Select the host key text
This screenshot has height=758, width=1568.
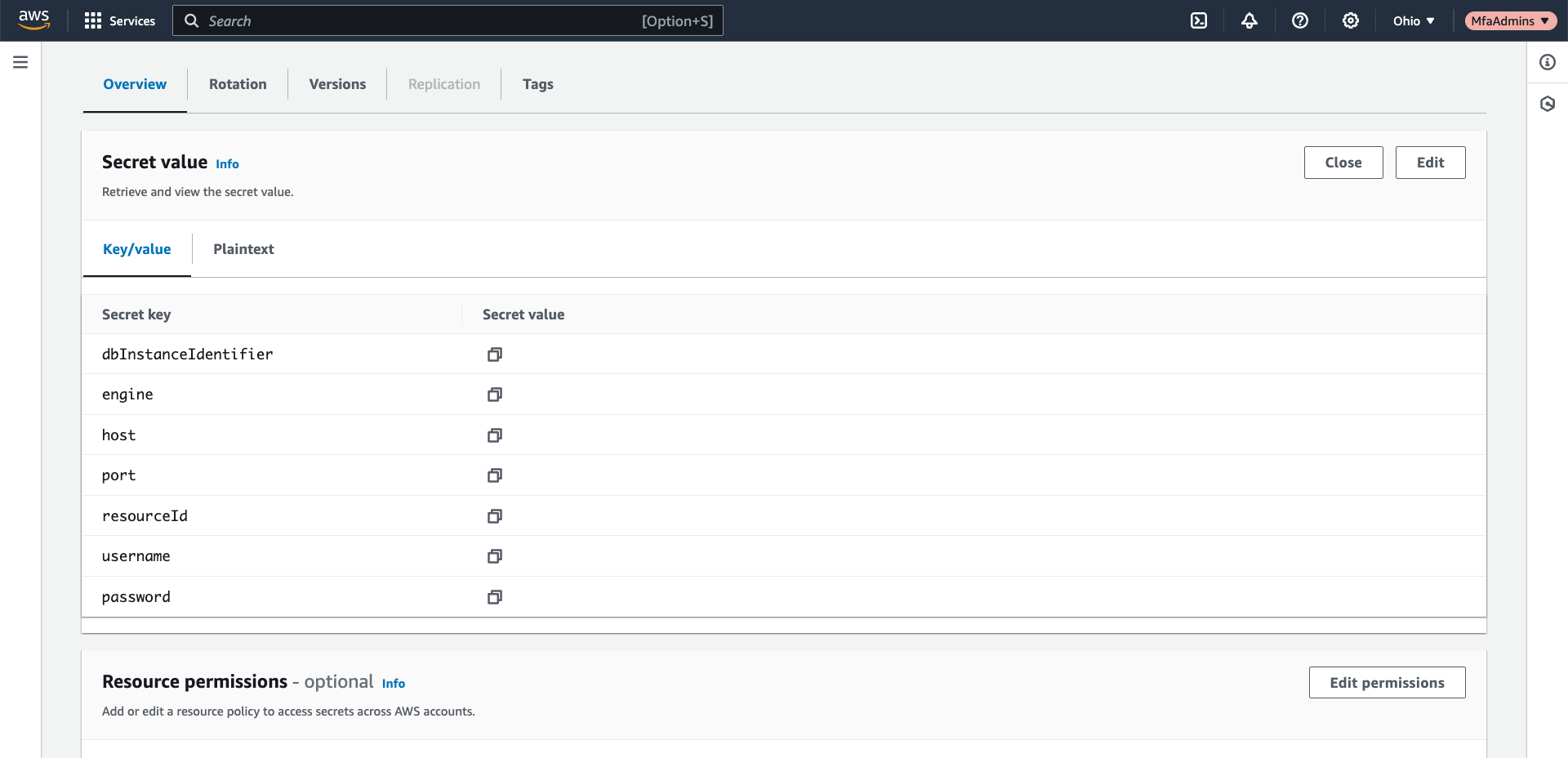(x=118, y=435)
